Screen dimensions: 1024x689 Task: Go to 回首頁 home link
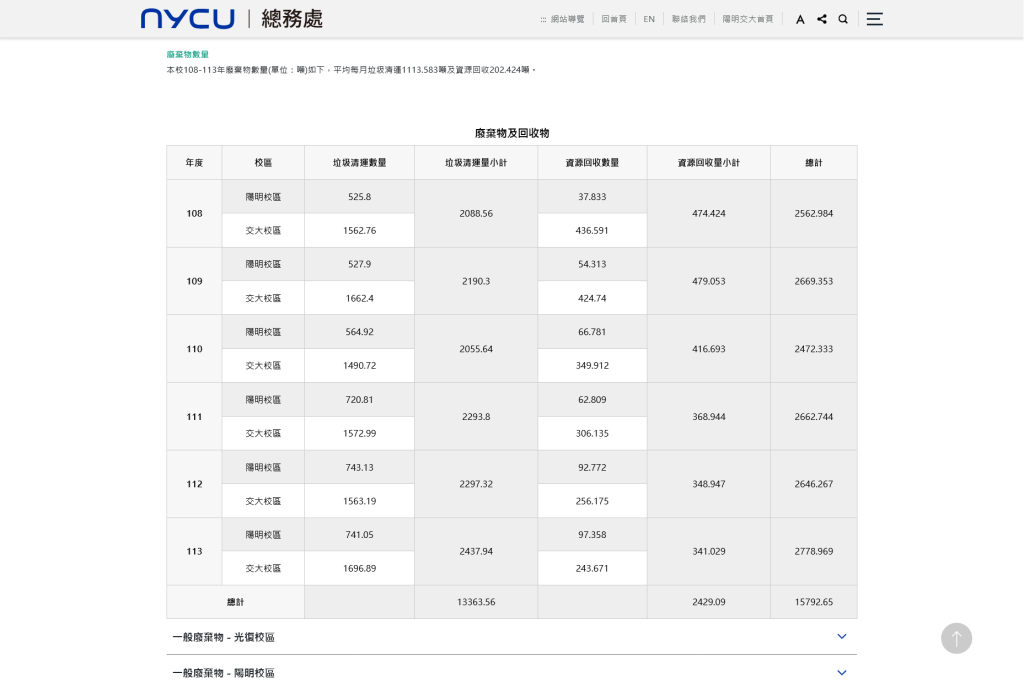pos(614,19)
